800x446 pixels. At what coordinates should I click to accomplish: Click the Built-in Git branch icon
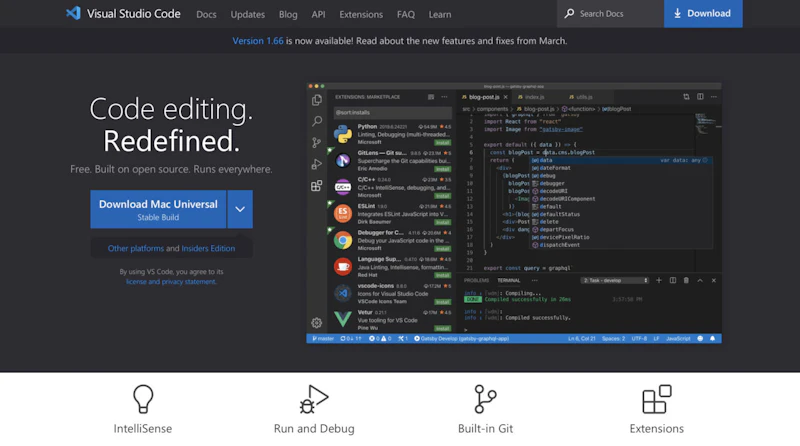[485, 399]
